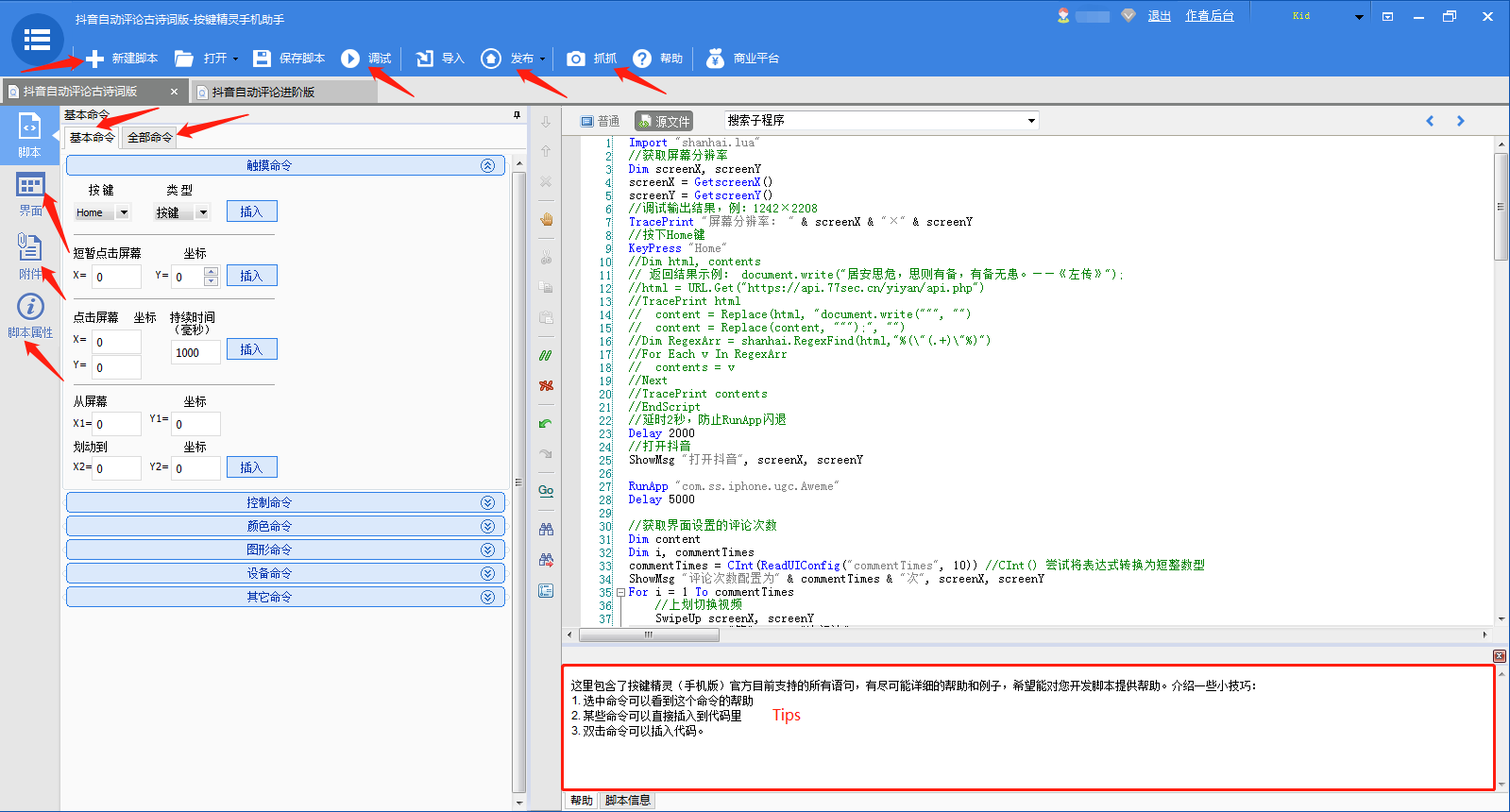Open the 抓抓 screen capture camera icon
This screenshot has height=812, width=1510.
pos(575,59)
